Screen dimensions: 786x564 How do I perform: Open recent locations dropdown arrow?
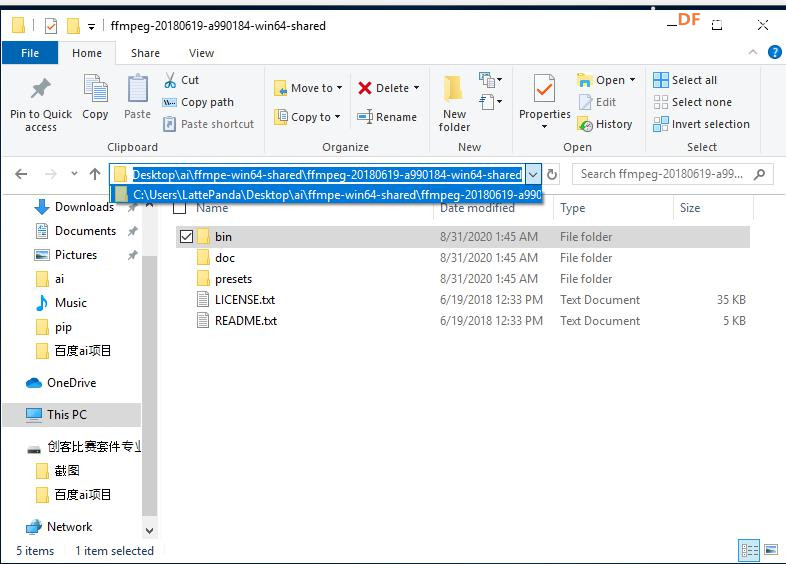click(x=74, y=173)
